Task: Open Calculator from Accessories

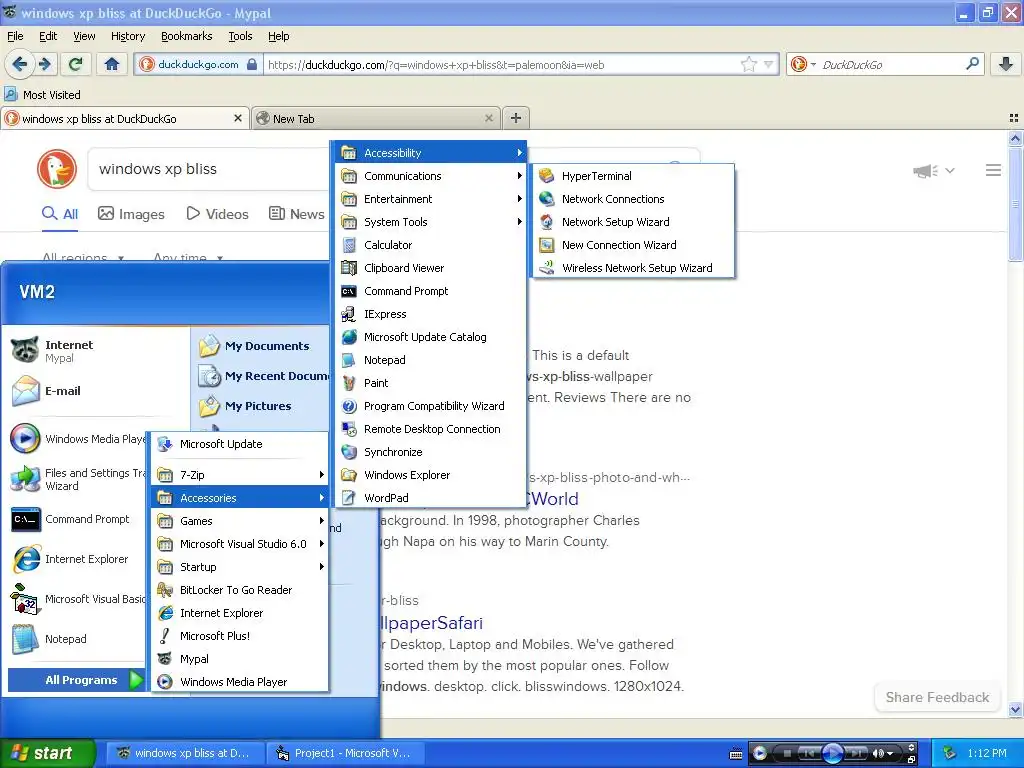Action: (x=431, y=245)
